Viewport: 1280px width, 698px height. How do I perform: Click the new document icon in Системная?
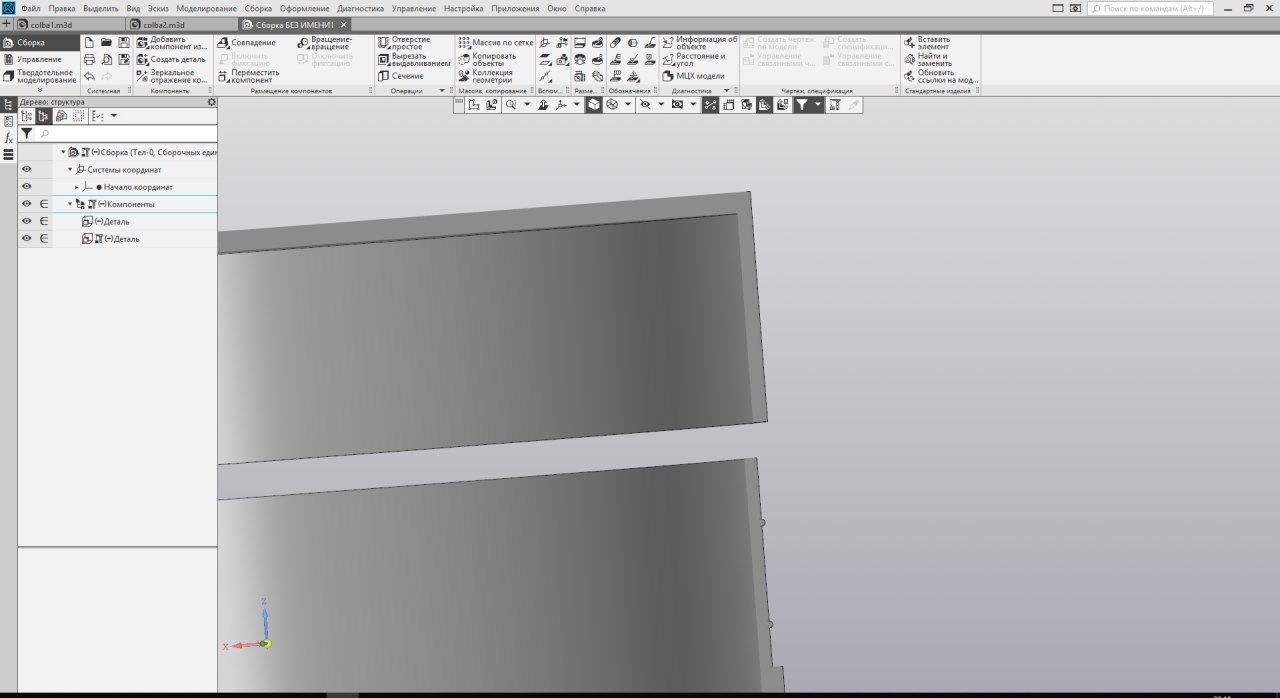pos(89,43)
